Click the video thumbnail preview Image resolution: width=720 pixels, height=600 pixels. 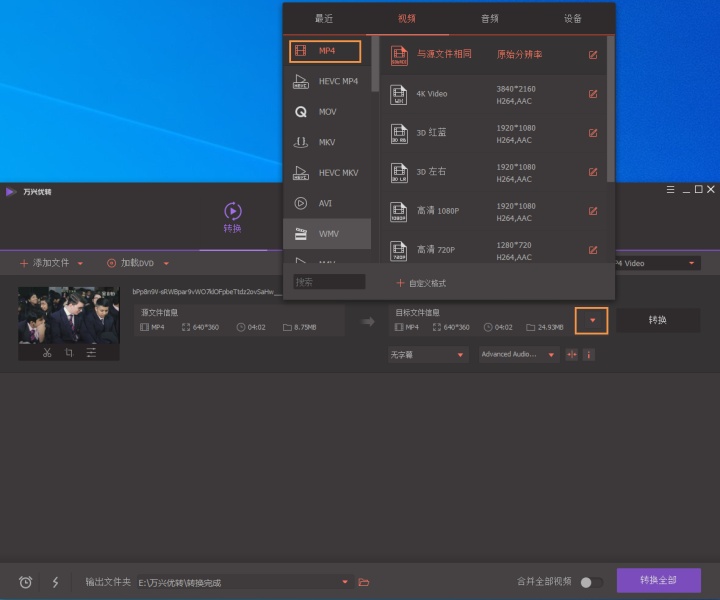[69, 315]
